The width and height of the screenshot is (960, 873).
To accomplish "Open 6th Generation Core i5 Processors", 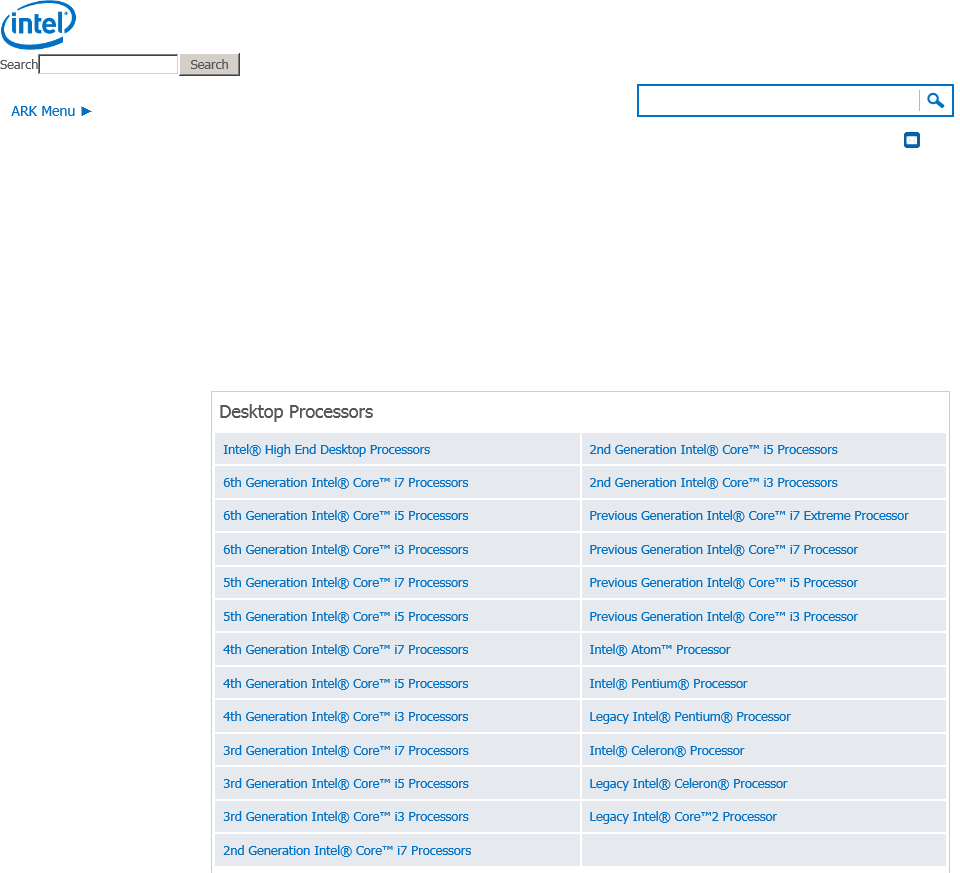I will click(345, 515).
